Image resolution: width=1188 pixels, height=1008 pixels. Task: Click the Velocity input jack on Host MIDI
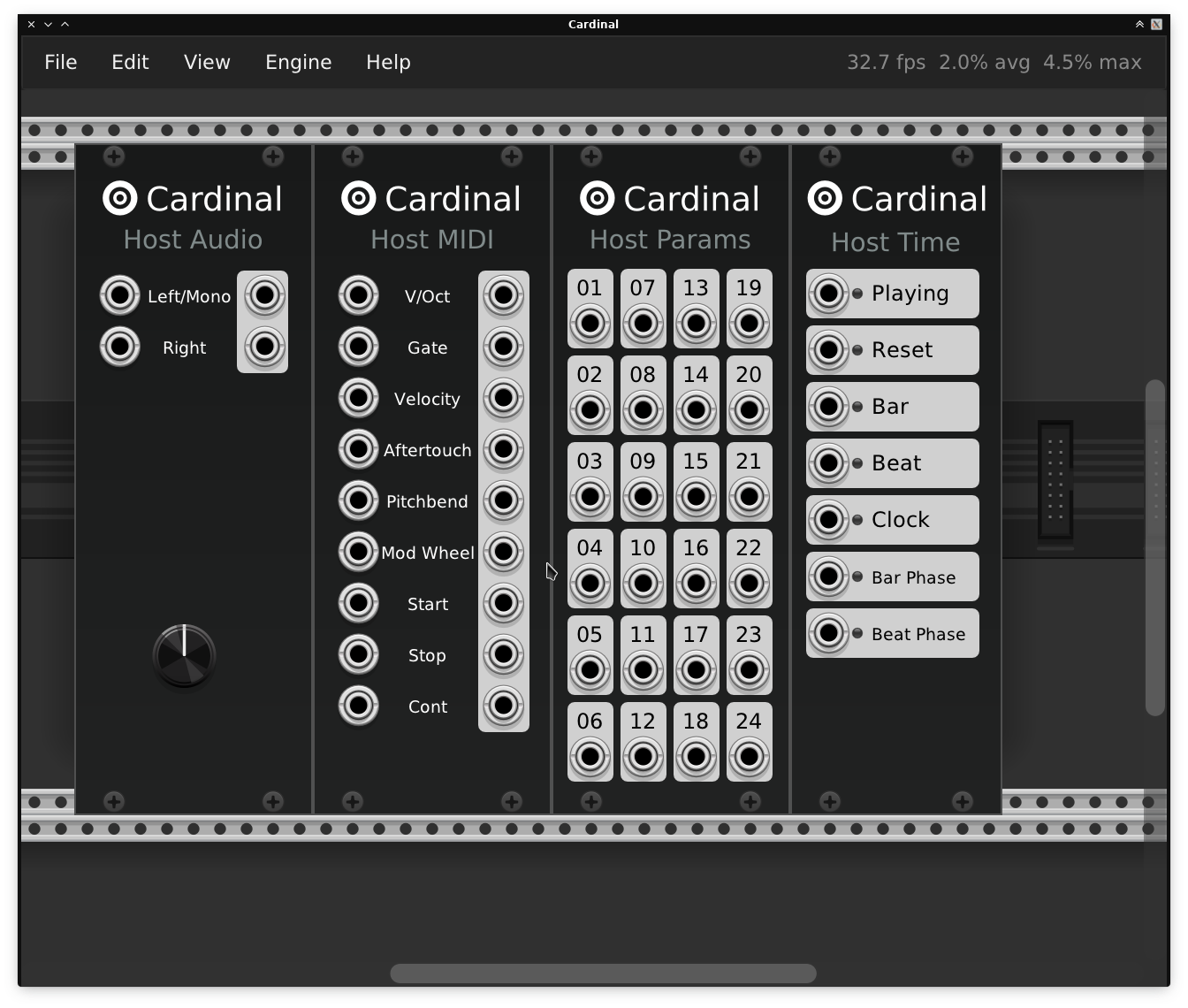tap(359, 398)
